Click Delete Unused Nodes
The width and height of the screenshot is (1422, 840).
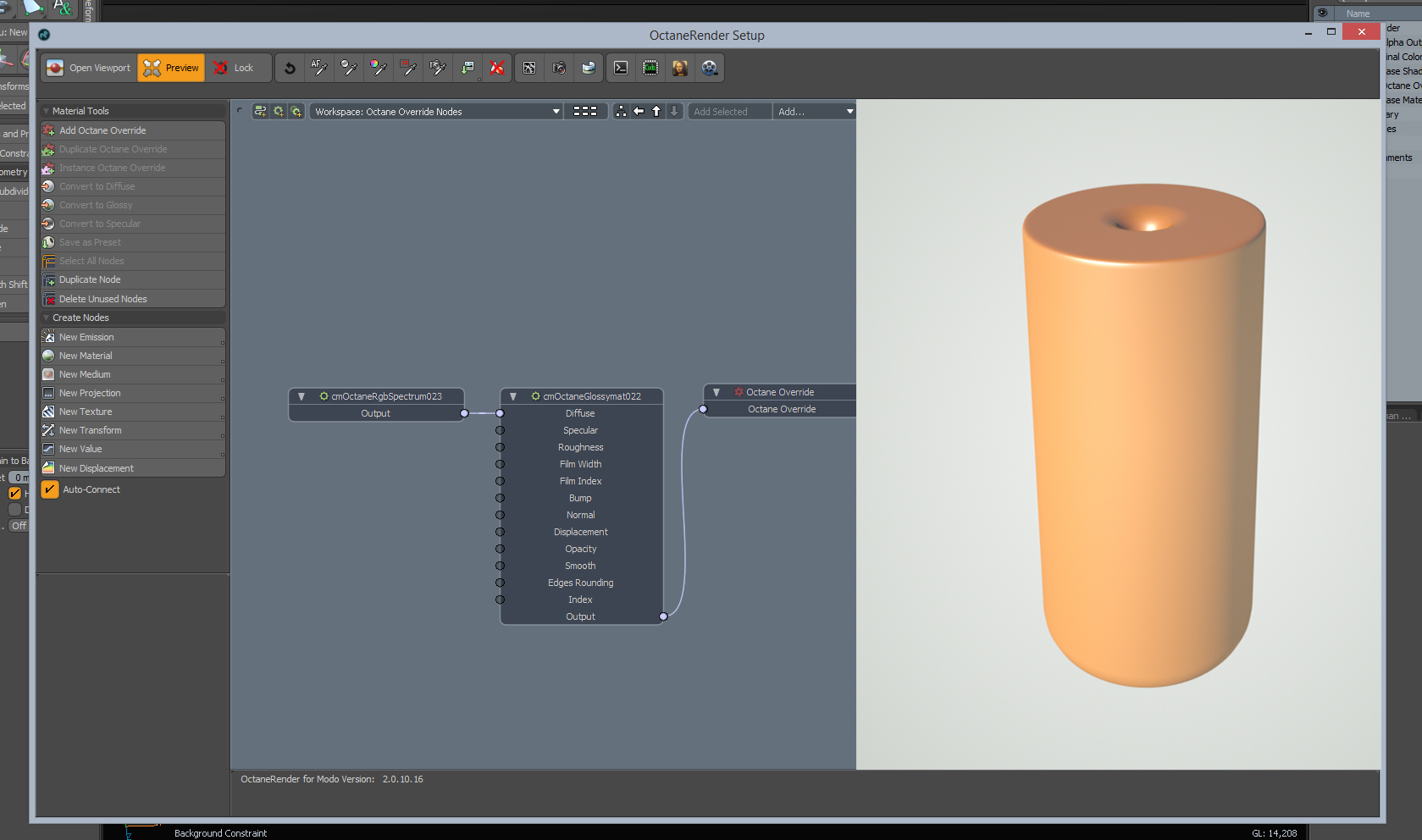coord(102,299)
